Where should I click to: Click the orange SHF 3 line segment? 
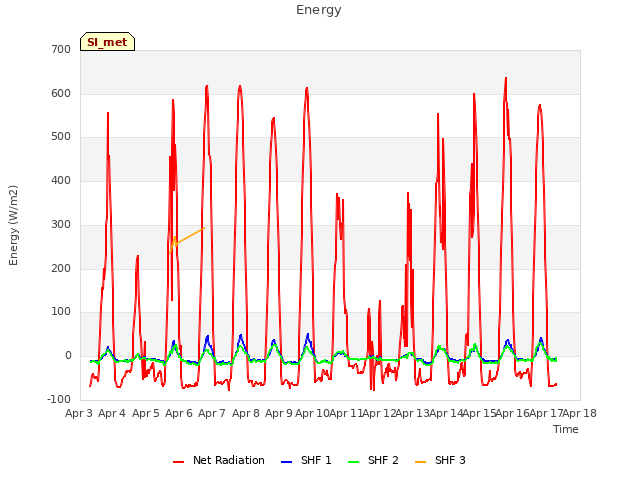(x=189, y=236)
